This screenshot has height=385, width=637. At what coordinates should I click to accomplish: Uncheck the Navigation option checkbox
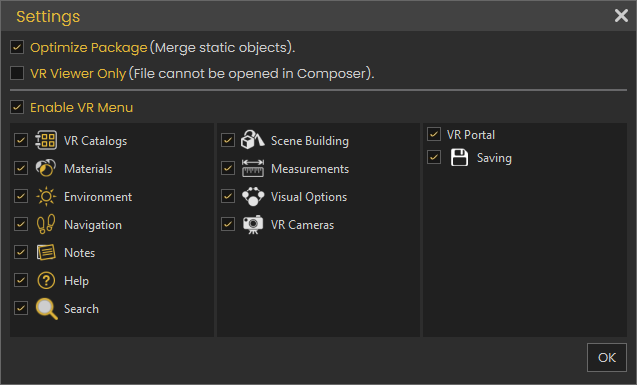click(x=21, y=224)
